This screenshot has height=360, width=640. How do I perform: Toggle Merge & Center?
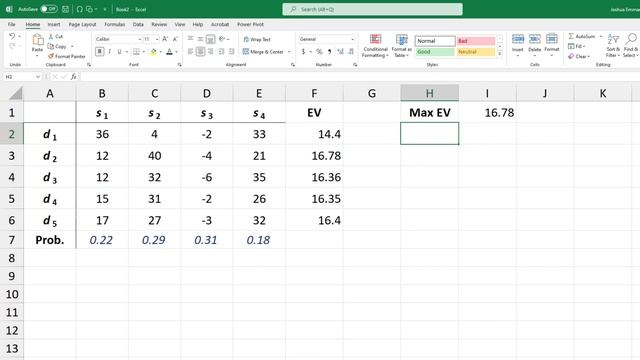(263, 52)
